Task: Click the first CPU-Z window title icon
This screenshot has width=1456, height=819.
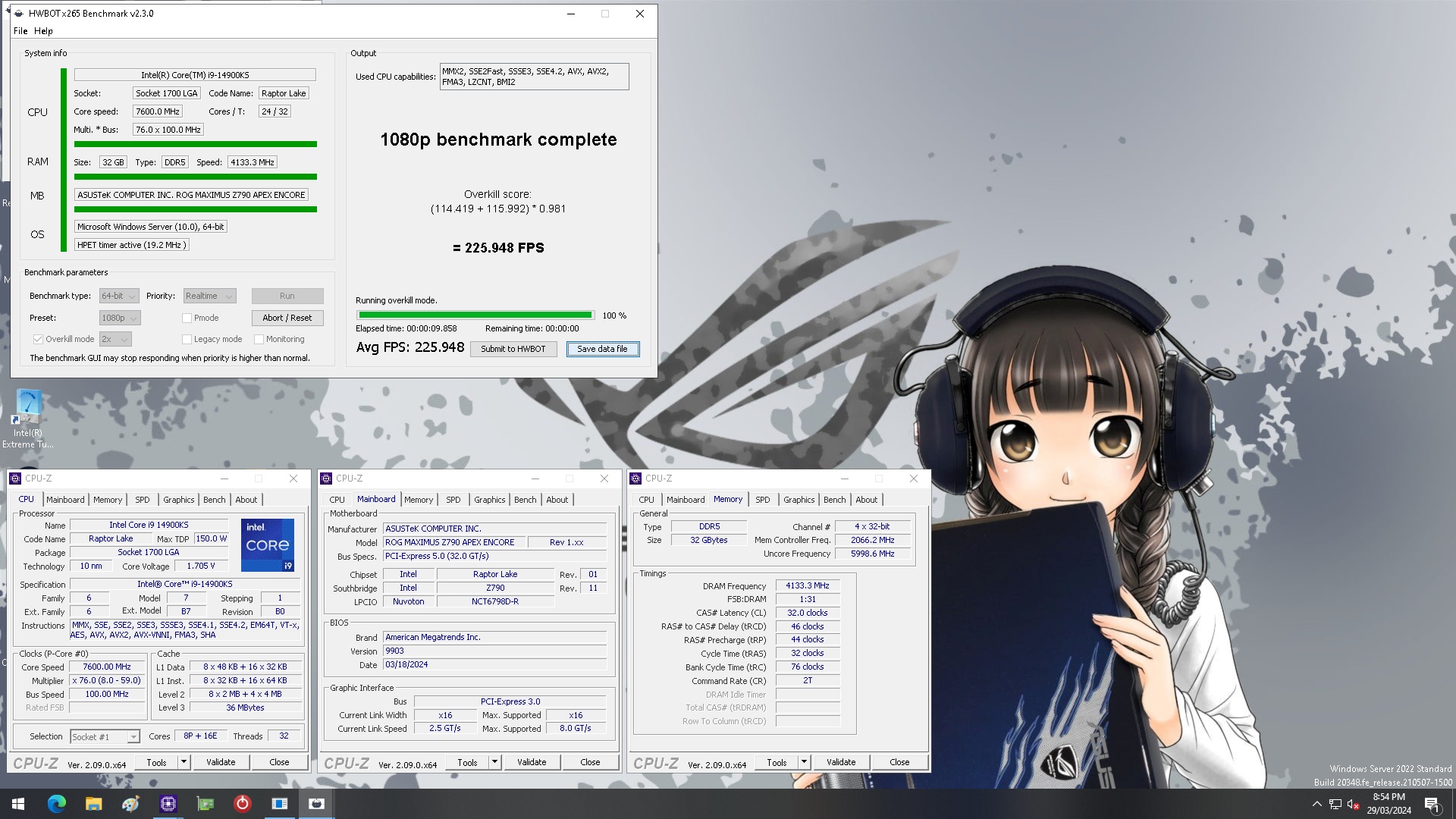Action: coord(16,479)
